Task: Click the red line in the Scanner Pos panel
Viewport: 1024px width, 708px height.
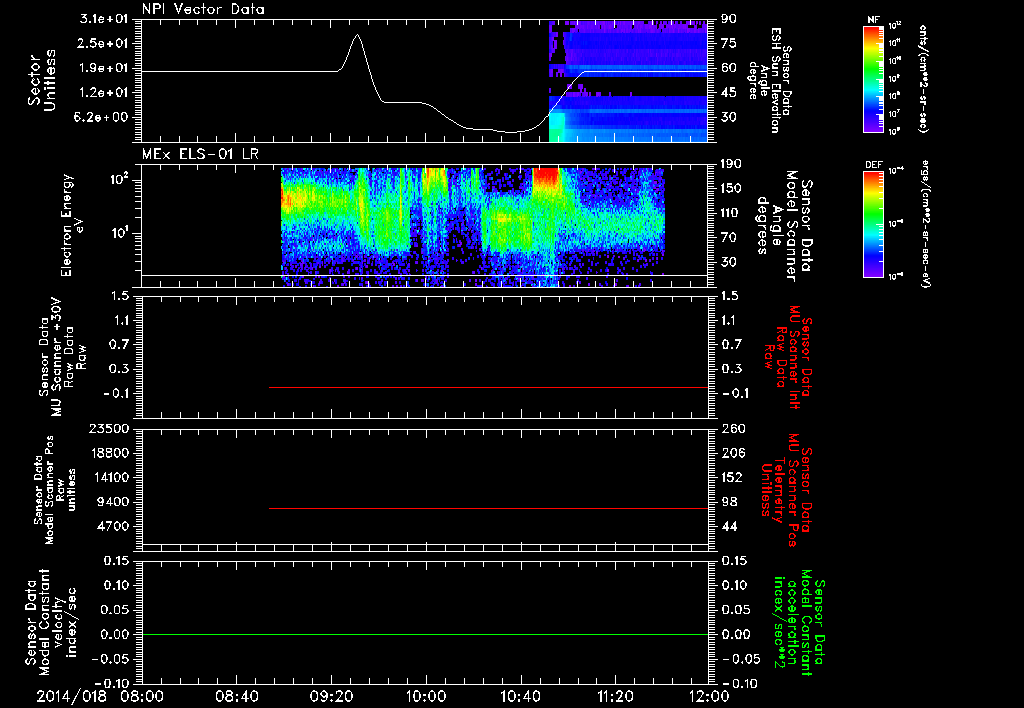Action: (488, 508)
